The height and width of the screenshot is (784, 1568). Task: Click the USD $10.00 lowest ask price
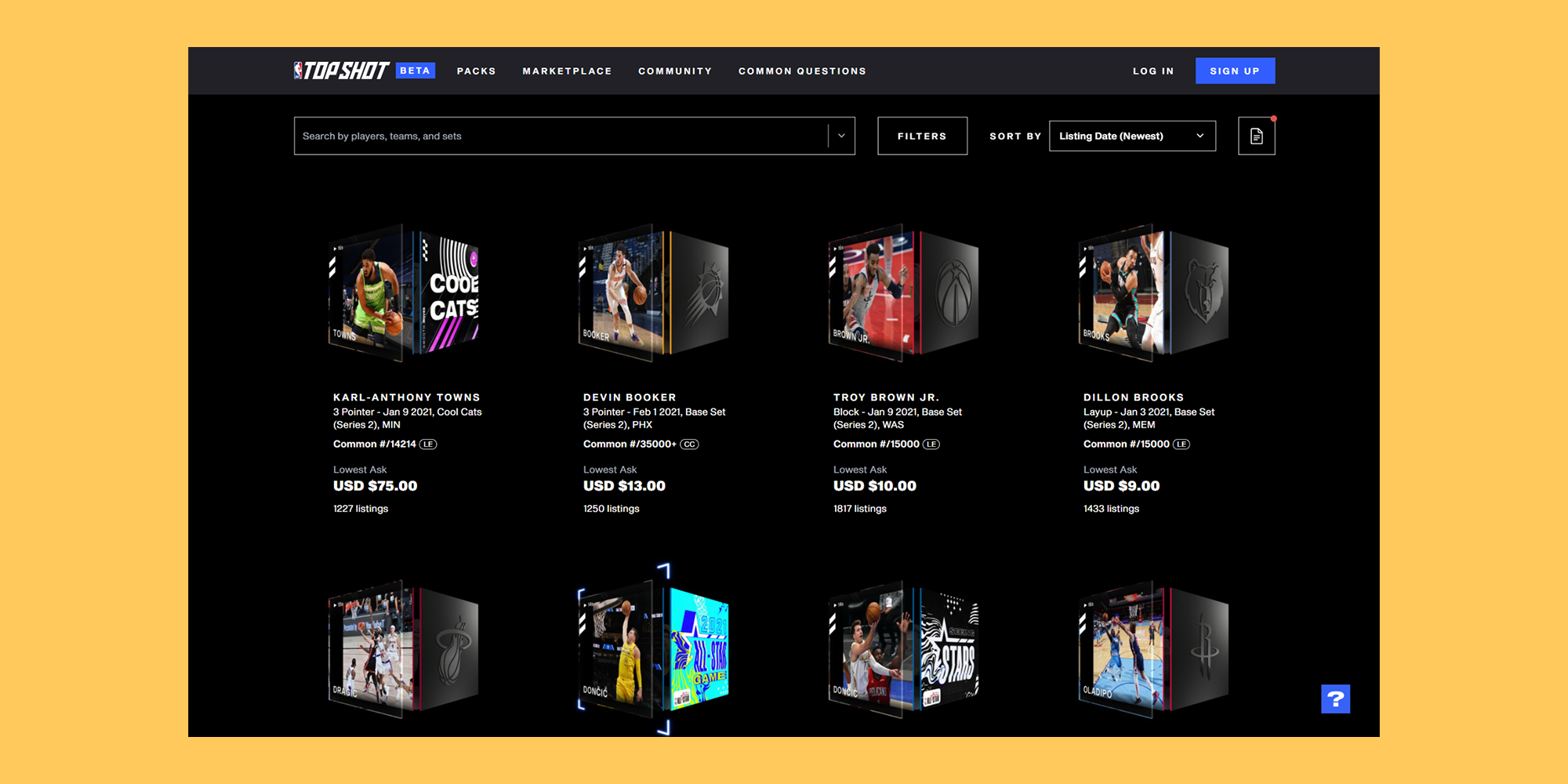875,486
